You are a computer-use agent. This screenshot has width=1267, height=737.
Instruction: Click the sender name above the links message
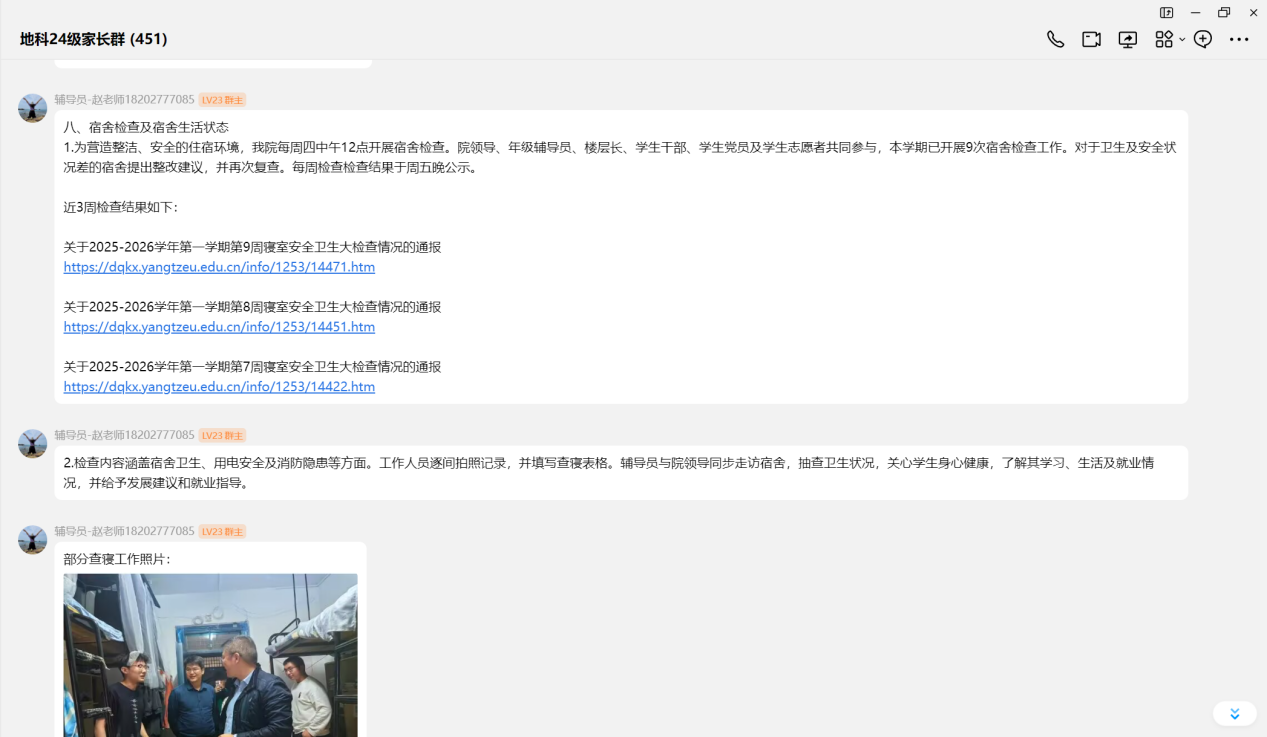point(124,100)
